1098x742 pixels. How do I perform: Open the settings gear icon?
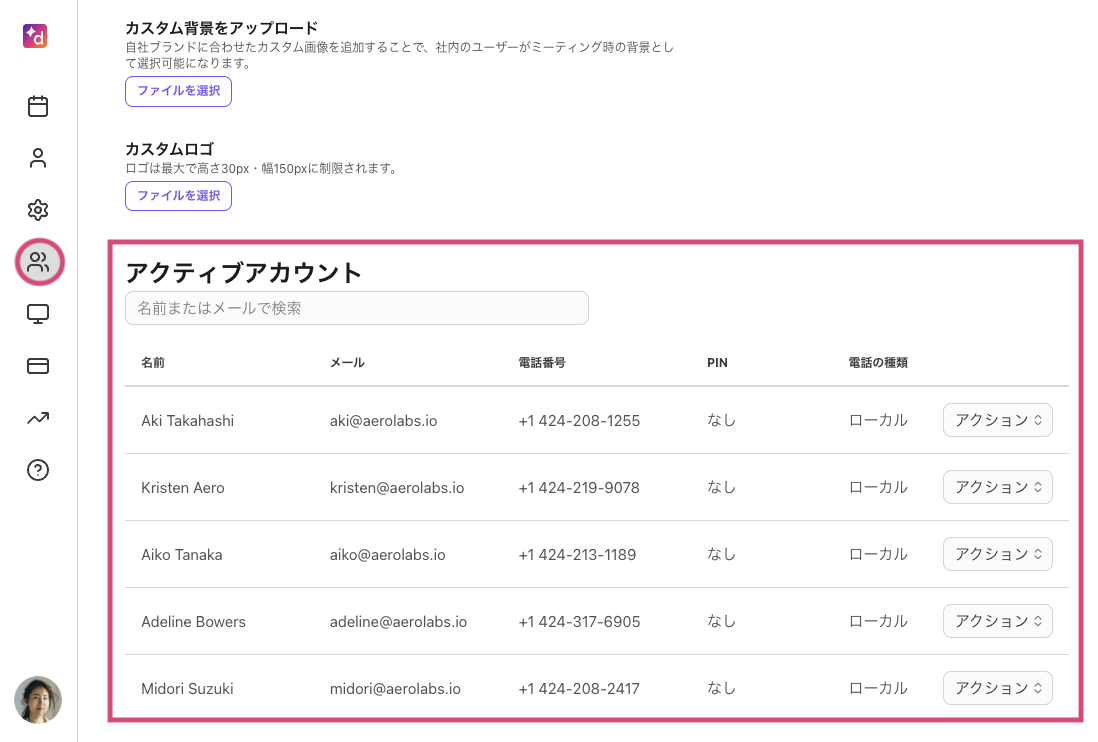[x=38, y=210]
